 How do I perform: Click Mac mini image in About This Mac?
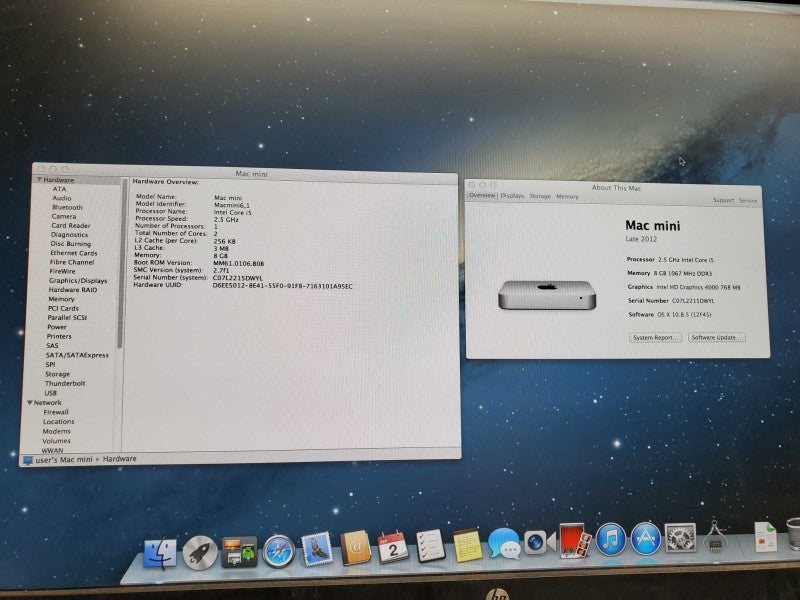(x=547, y=295)
